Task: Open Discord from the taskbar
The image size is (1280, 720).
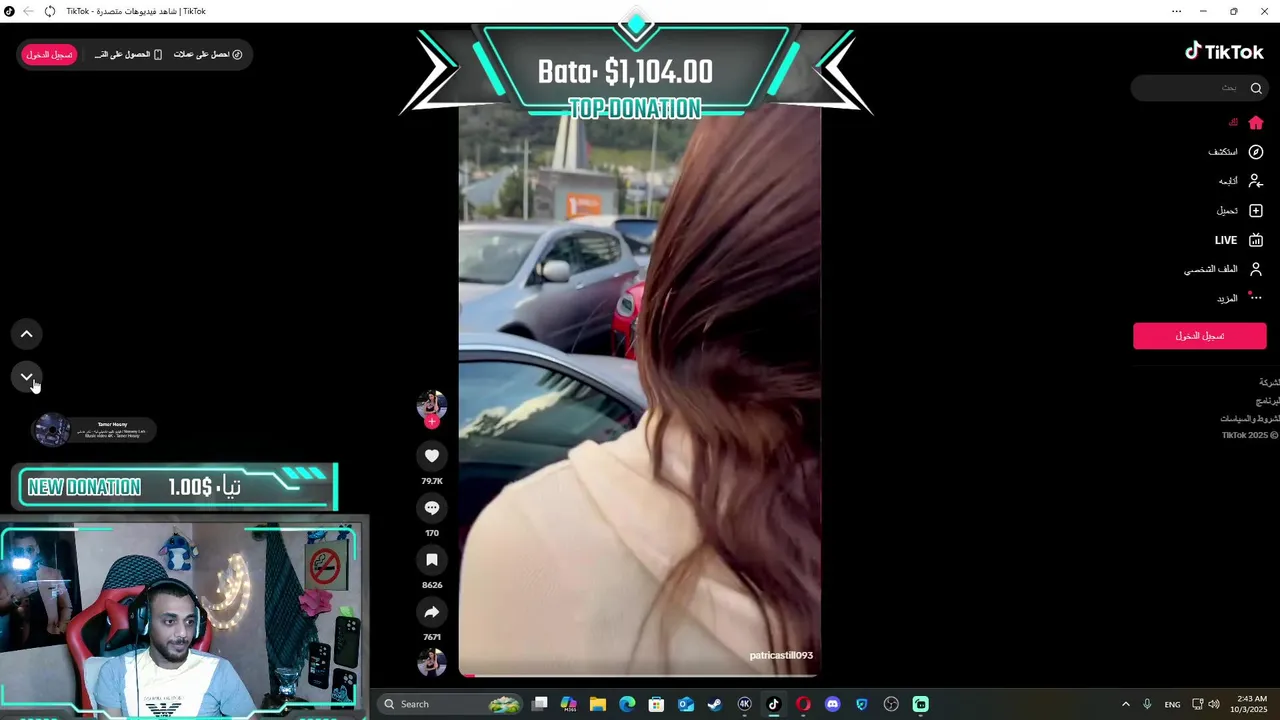Action: 832,704
